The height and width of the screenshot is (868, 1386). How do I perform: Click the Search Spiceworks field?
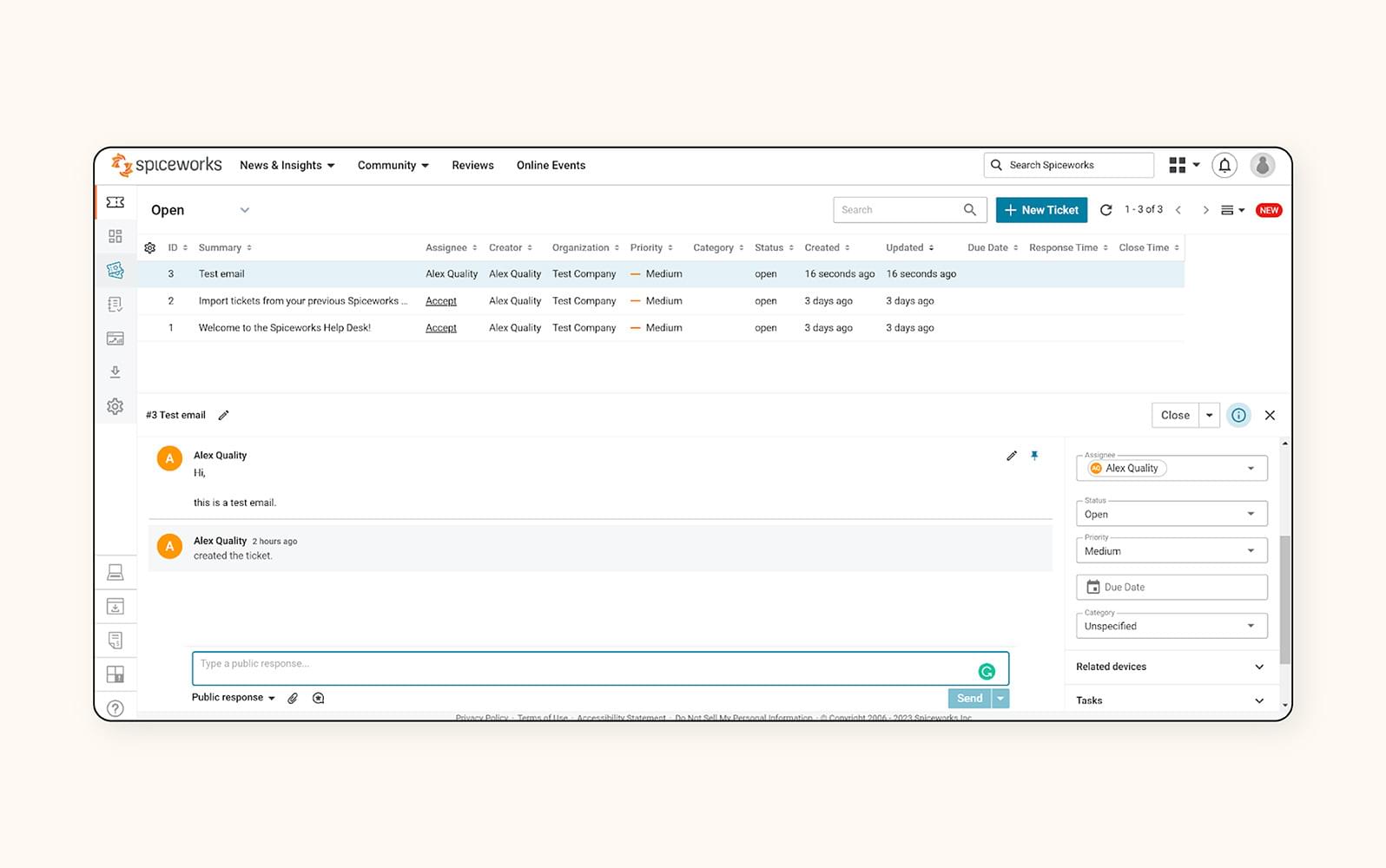pos(1069,165)
